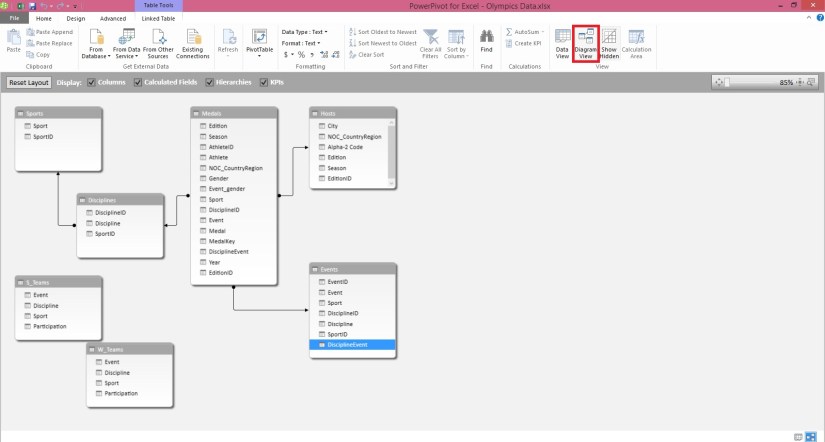
Task: Collapse the ribbon with the chevron
Action: 809,18
